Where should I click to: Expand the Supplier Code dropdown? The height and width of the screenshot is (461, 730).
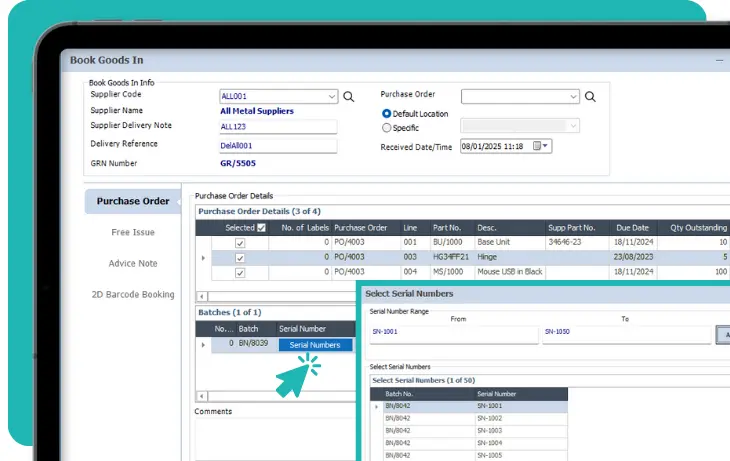tap(331, 97)
